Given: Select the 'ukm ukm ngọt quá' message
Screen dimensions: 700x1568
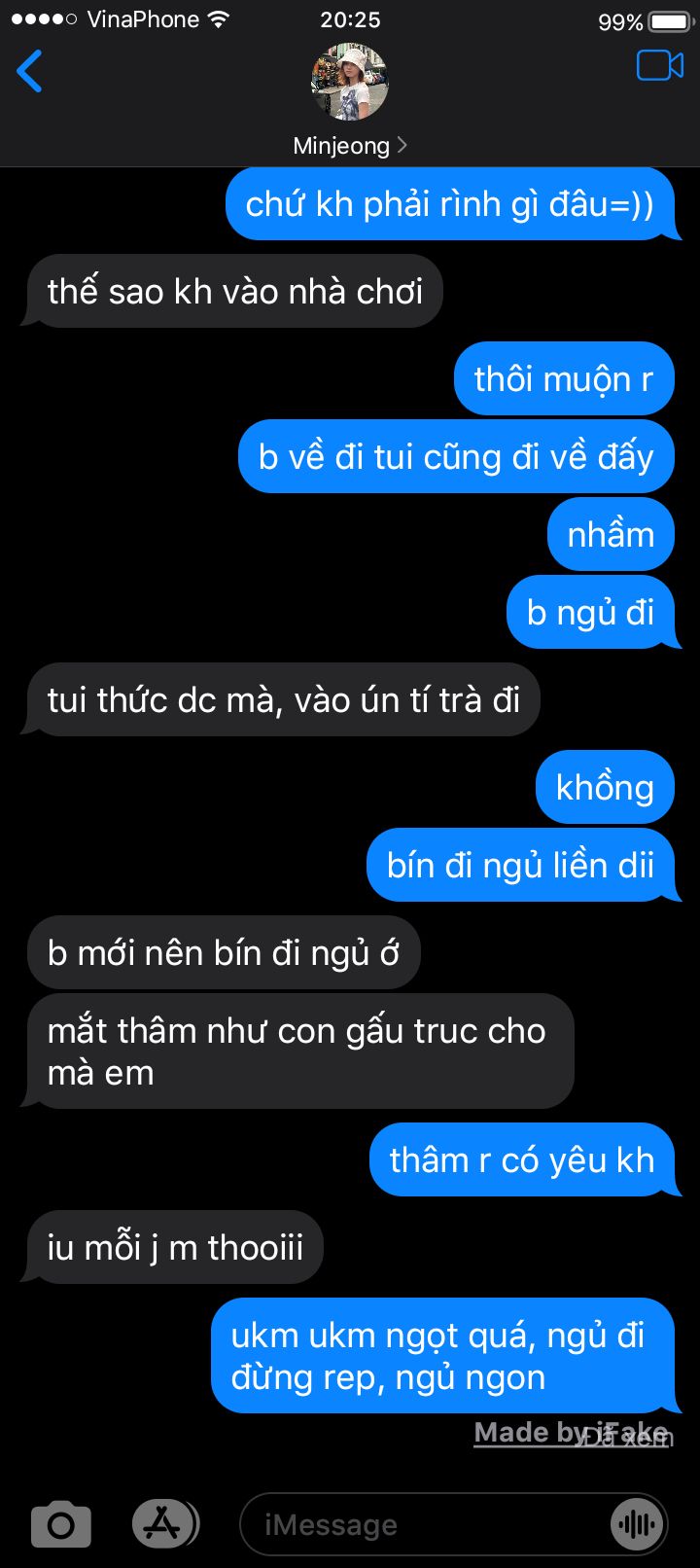Looking at the screenshot, I should (x=445, y=1356).
